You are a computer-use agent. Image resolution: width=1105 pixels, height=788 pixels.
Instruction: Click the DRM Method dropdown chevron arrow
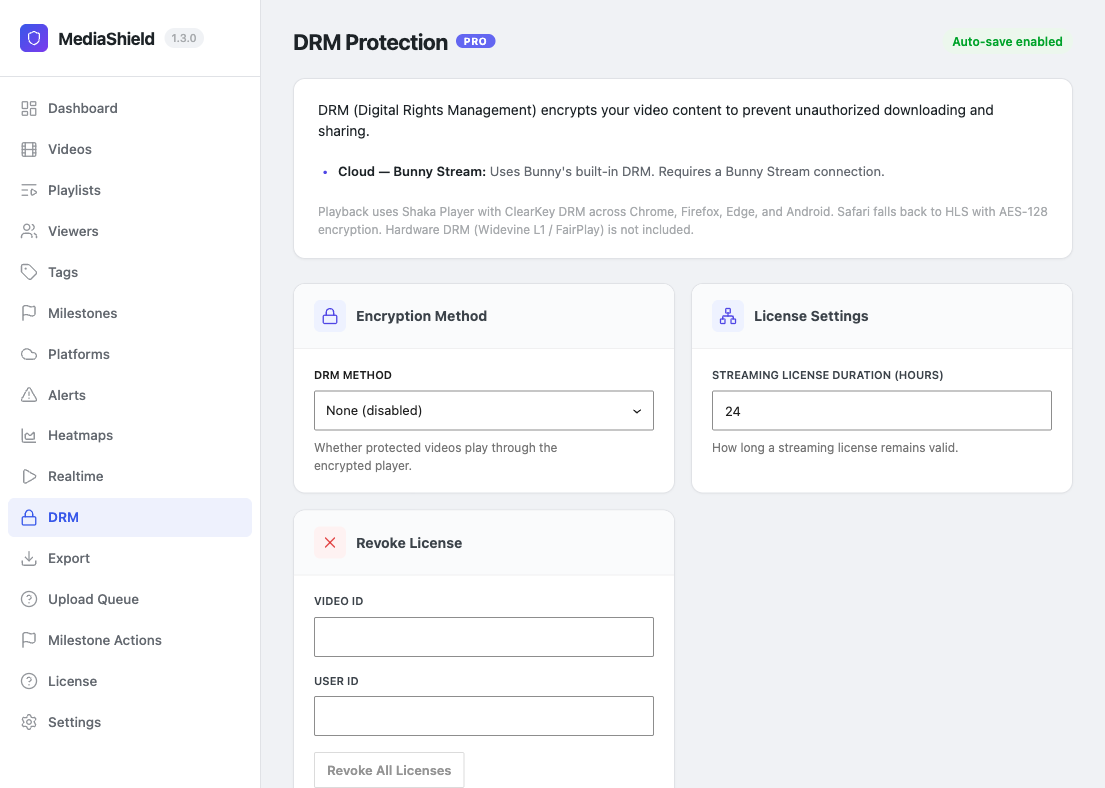pos(636,411)
